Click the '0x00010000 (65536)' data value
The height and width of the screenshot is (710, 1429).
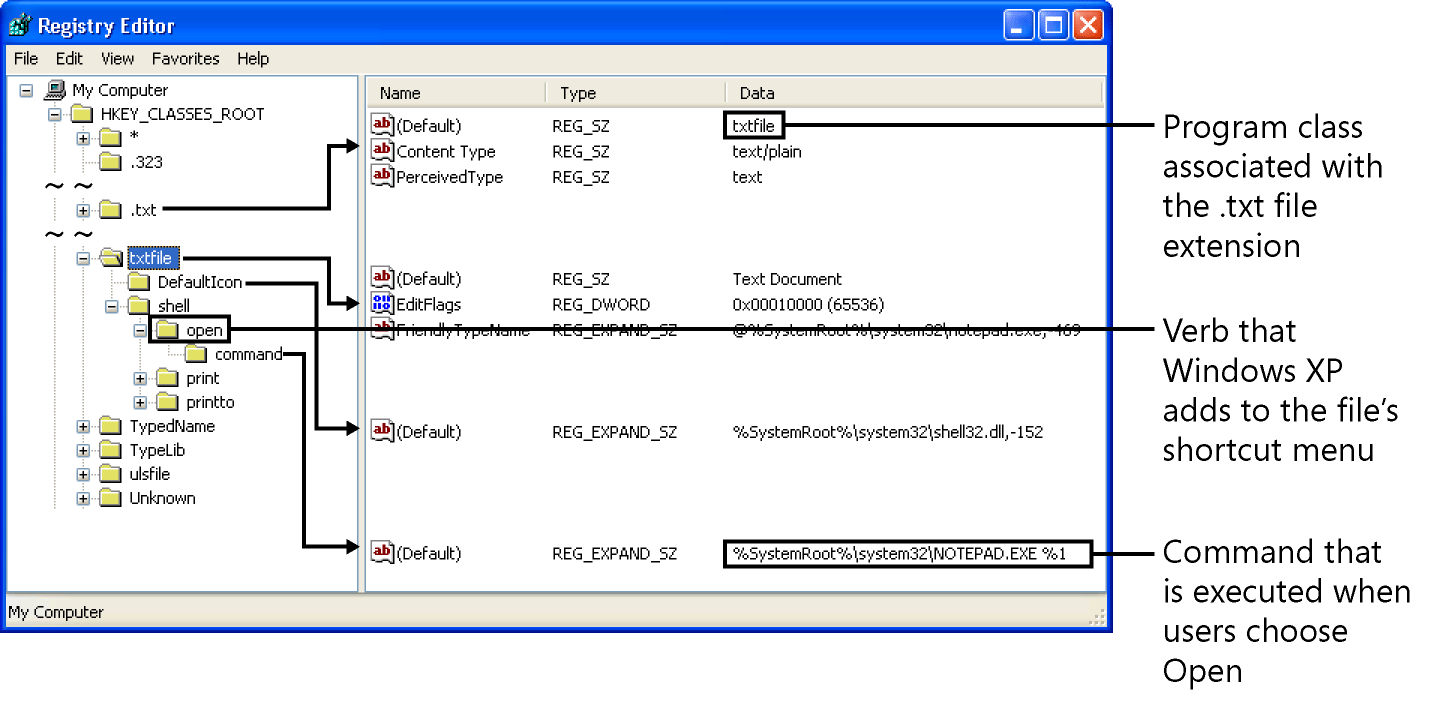(808, 304)
